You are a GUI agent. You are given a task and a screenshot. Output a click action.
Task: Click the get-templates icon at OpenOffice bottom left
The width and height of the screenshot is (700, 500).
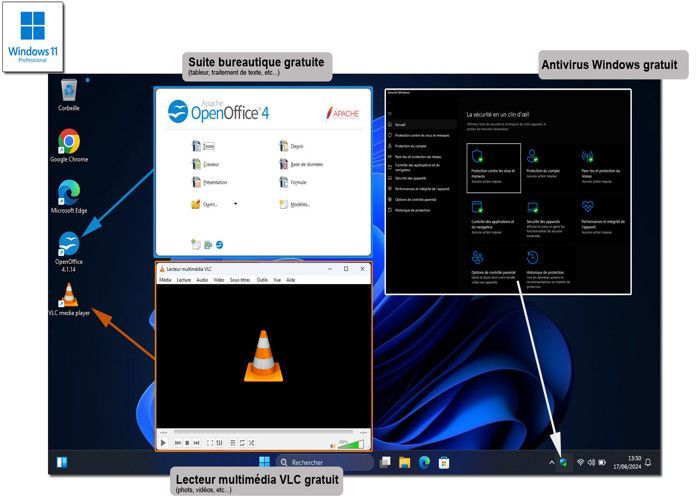click(196, 244)
